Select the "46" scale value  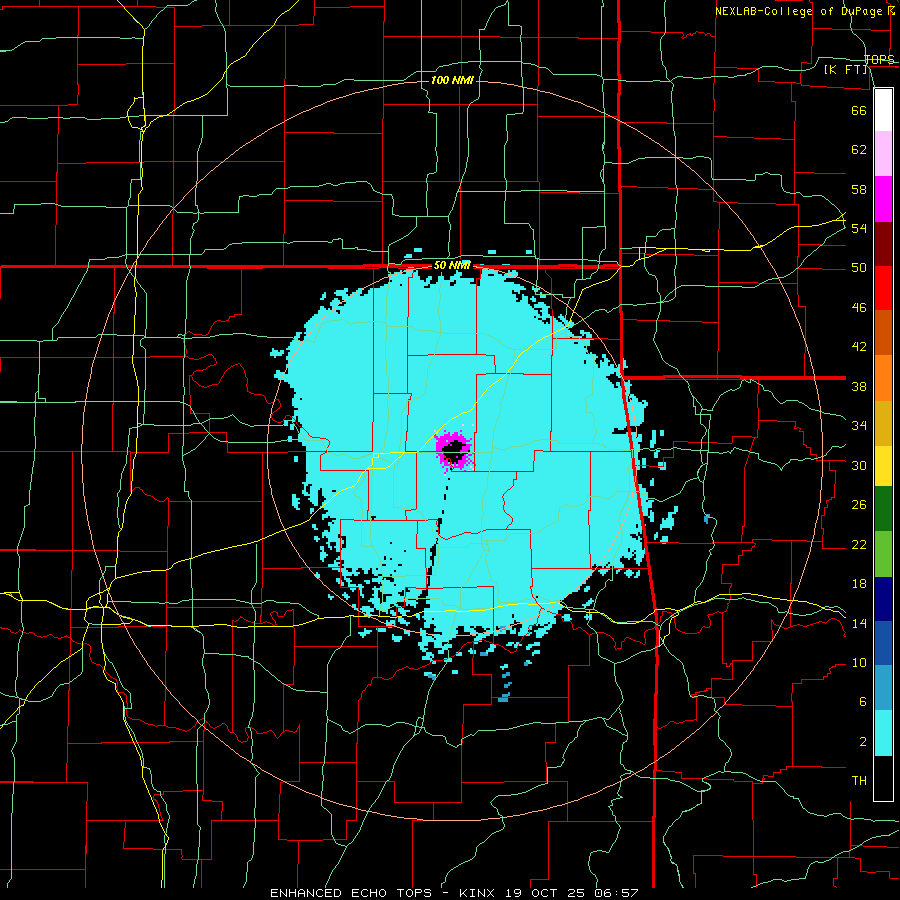pyautogui.click(x=859, y=308)
